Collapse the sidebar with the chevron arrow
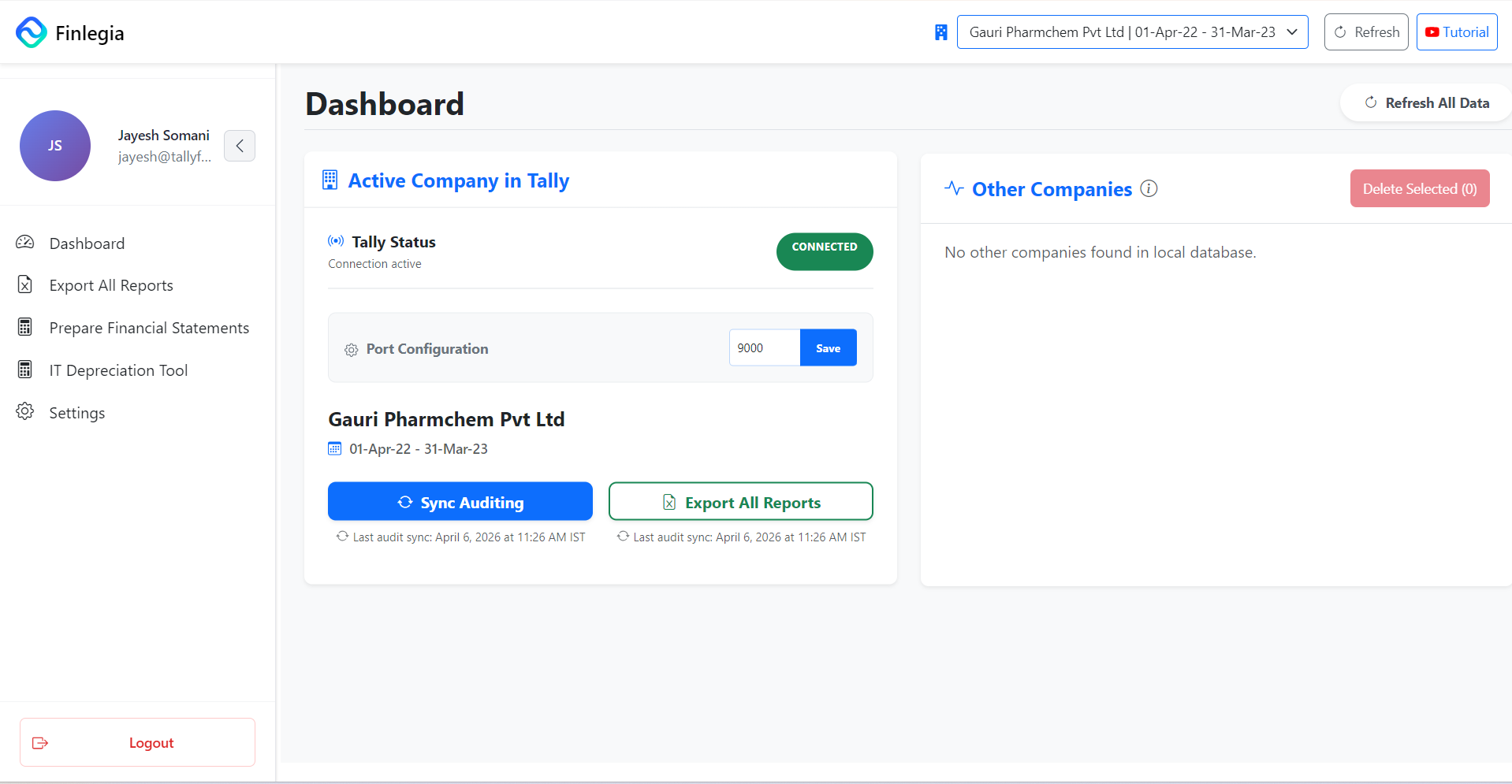The image size is (1512, 784). (x=239, y=146)
